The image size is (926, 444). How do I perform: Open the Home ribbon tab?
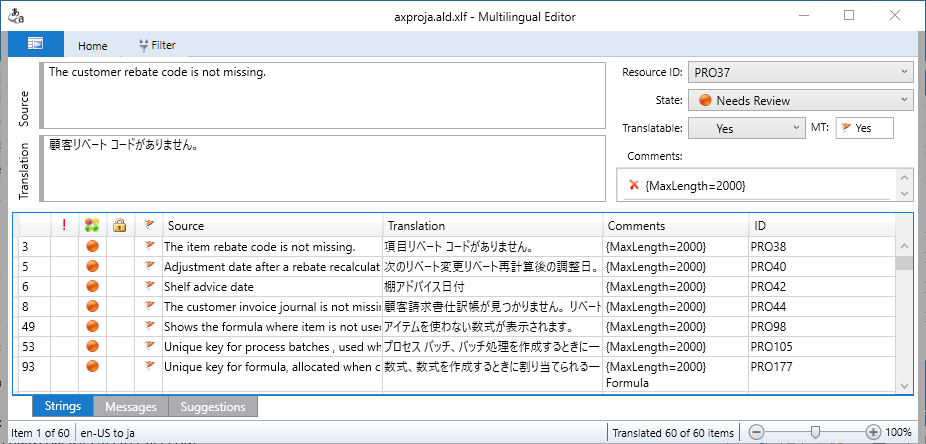[x=93, y=45]
